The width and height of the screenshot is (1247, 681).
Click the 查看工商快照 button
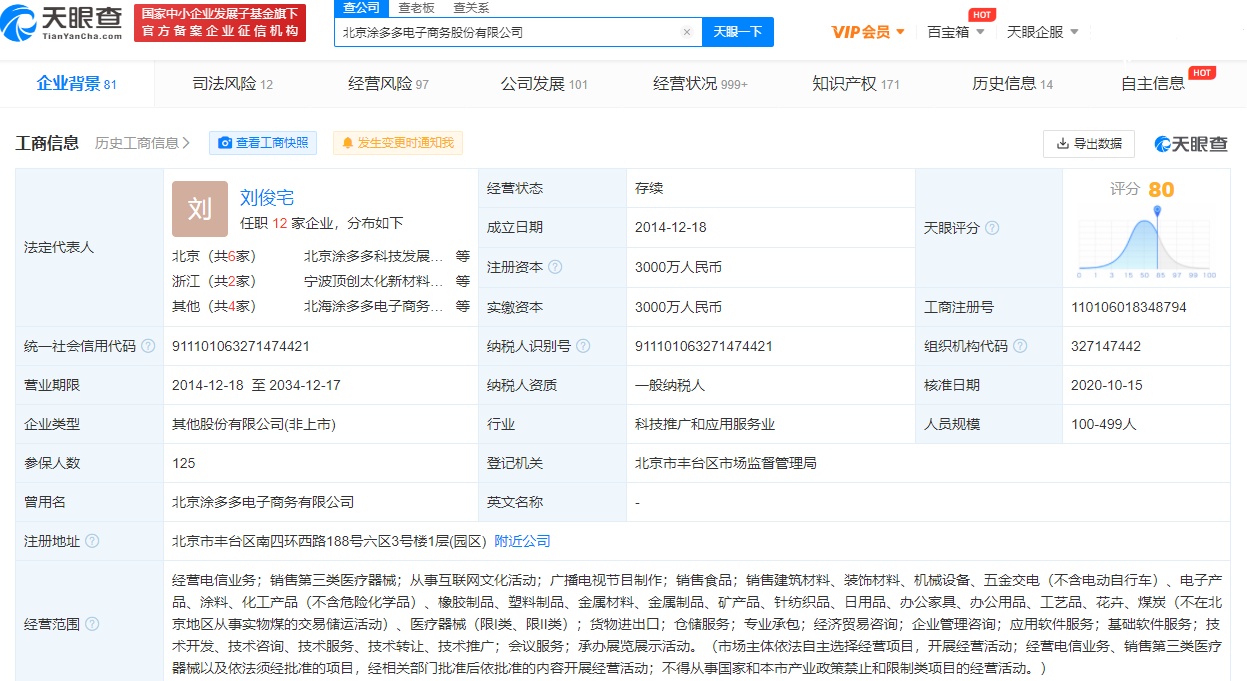tap(263, 143)
